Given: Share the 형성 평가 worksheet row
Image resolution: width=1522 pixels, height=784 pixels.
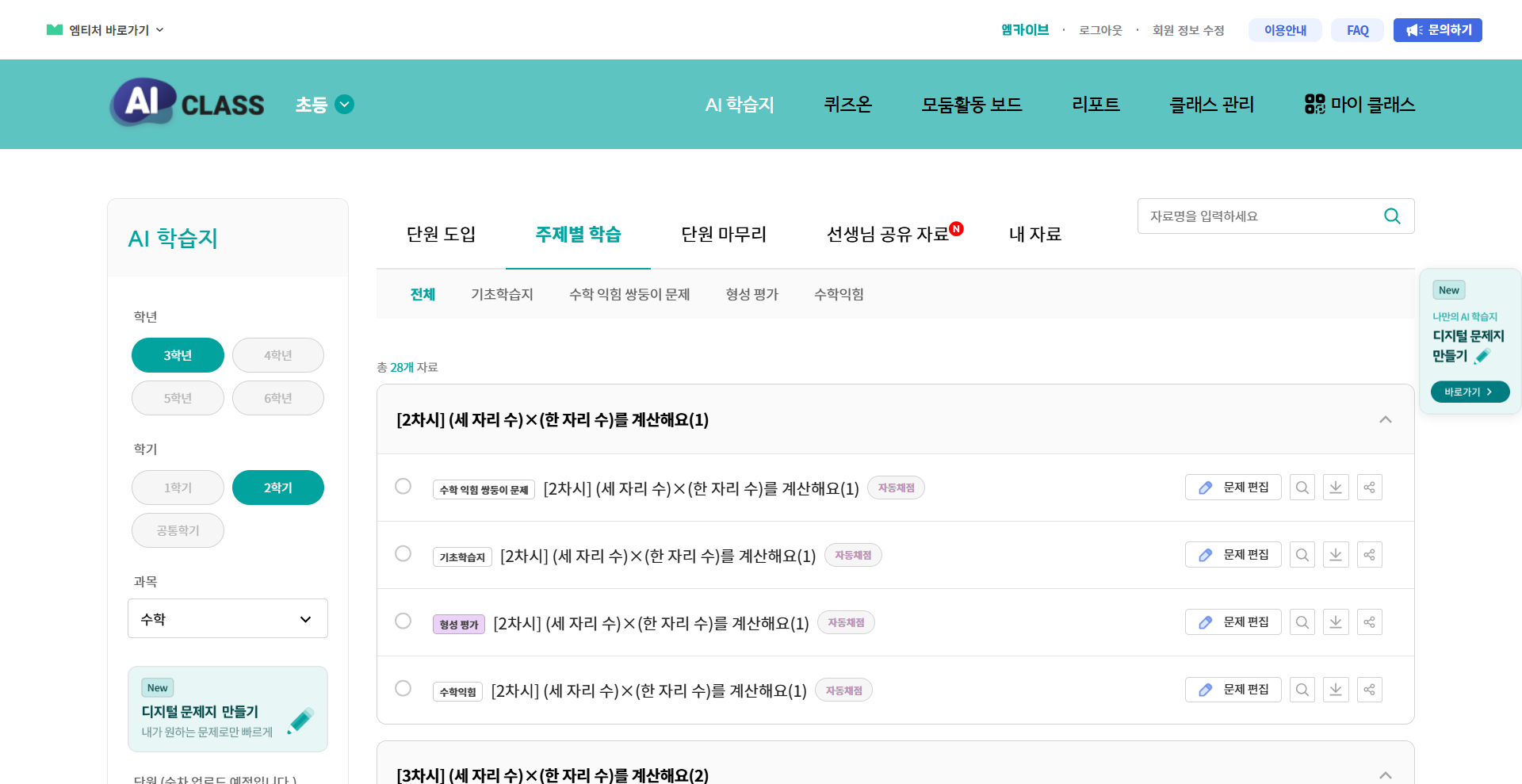Looking at the screenshot, I should (1369, 622).
